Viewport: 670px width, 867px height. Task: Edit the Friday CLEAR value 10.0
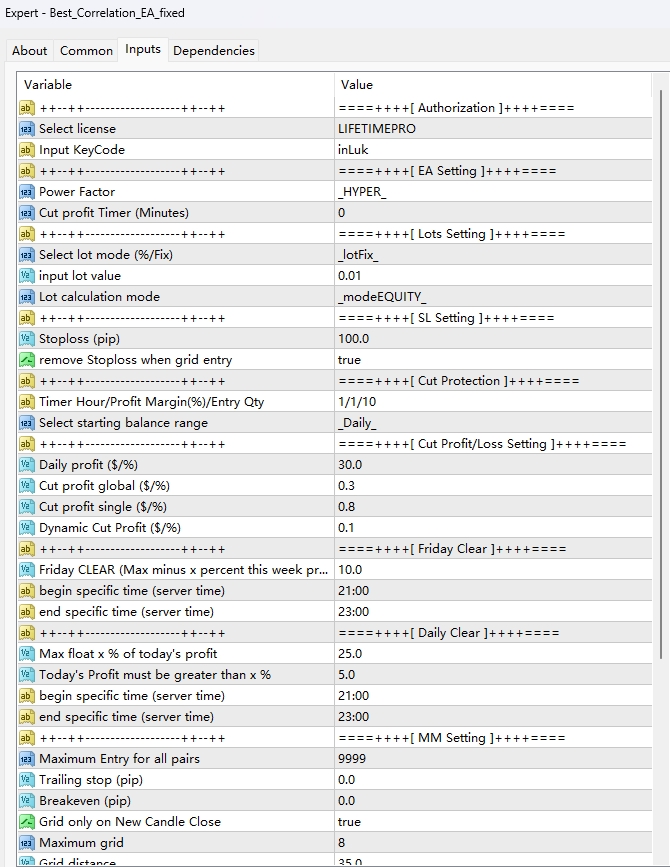pyautogui.click(x=493, y=570)
